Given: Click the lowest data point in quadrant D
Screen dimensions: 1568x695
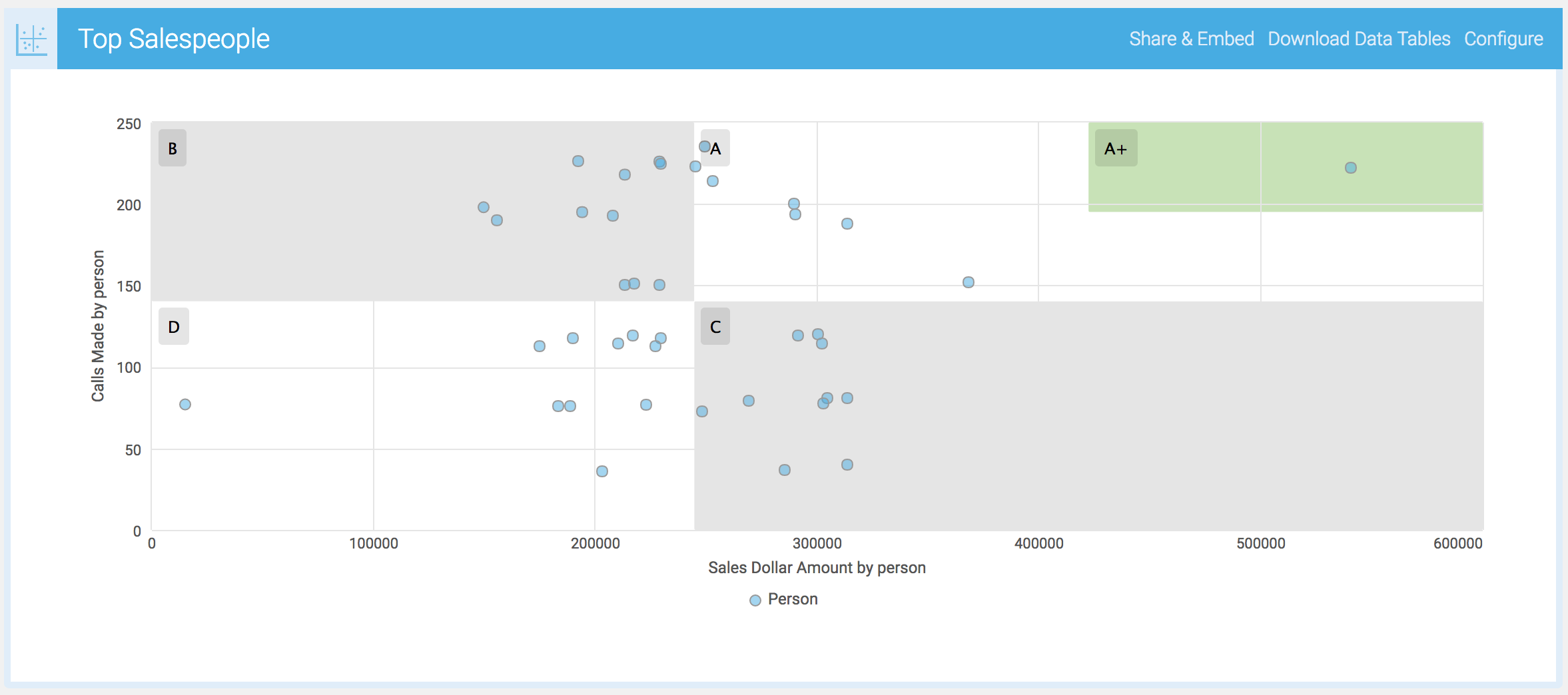Looking at the screenshot, I should pyautogui.click(x=602, y=471).
